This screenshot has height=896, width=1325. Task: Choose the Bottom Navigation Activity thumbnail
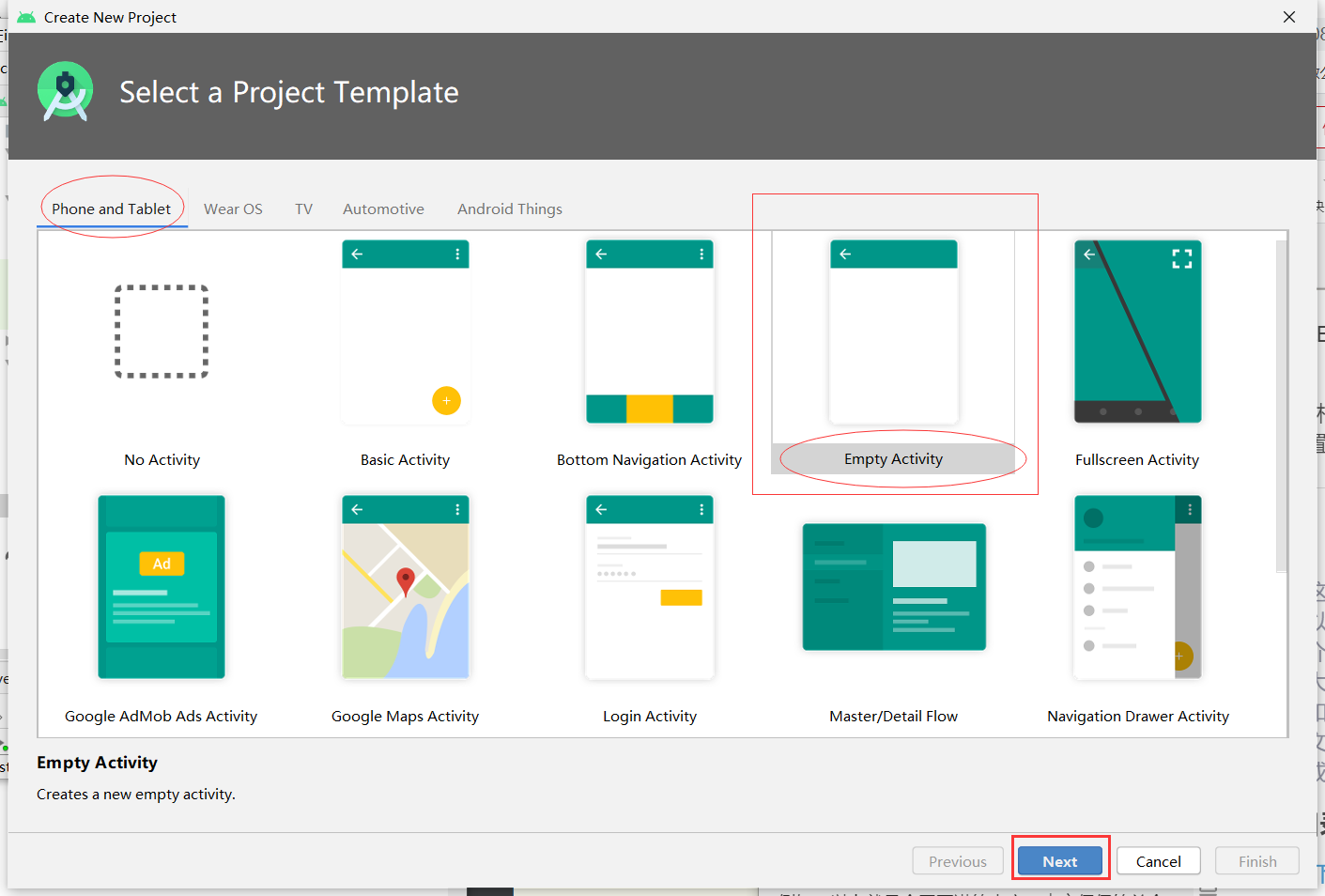pos(650,332)
